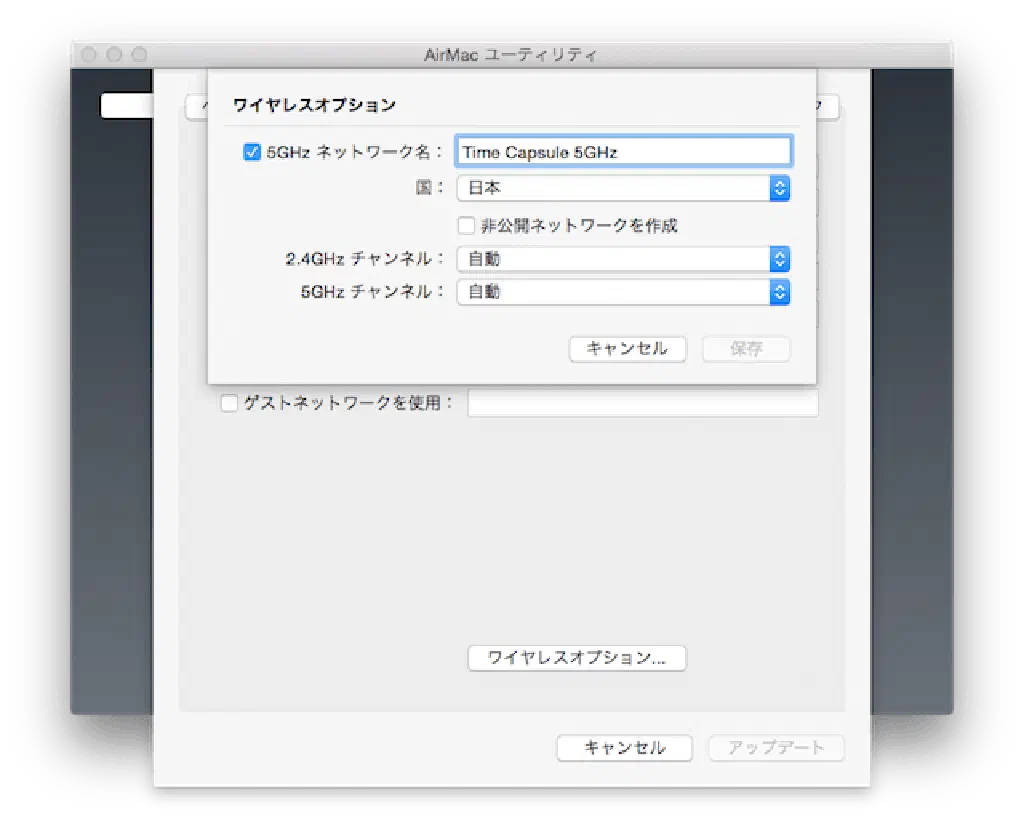
Task: Open the 国 country dropdown showing 日本
Action: [623, 188]
